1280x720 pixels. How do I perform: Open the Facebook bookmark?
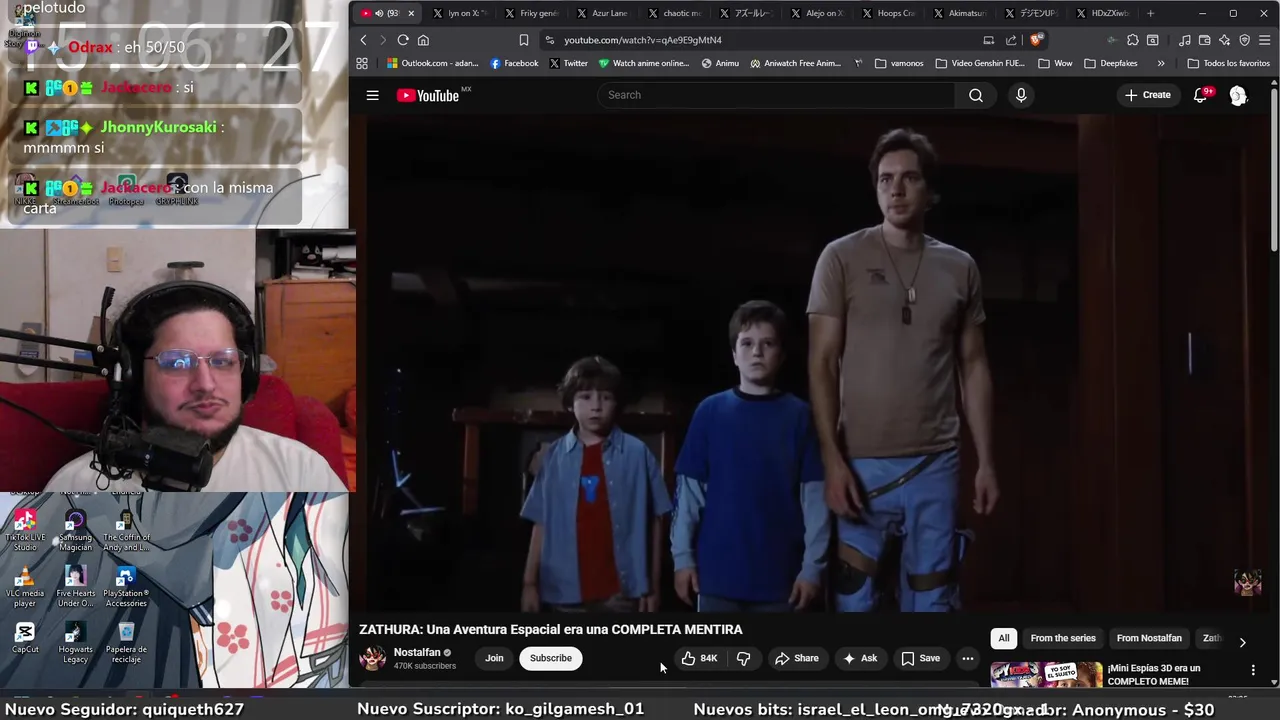(x=515, y=63)
